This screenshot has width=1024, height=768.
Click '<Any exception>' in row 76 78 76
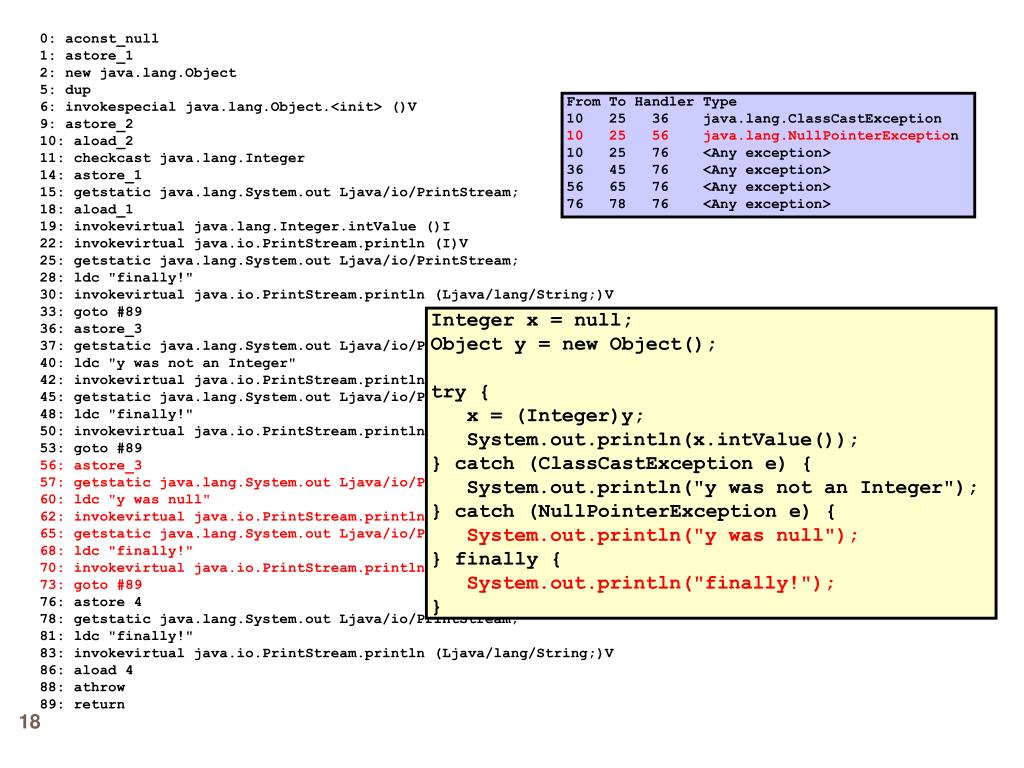coord(767,204)
